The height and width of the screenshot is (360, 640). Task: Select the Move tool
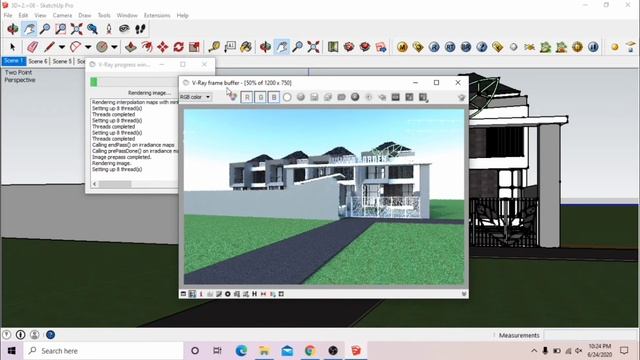click(x=163, y=47)
